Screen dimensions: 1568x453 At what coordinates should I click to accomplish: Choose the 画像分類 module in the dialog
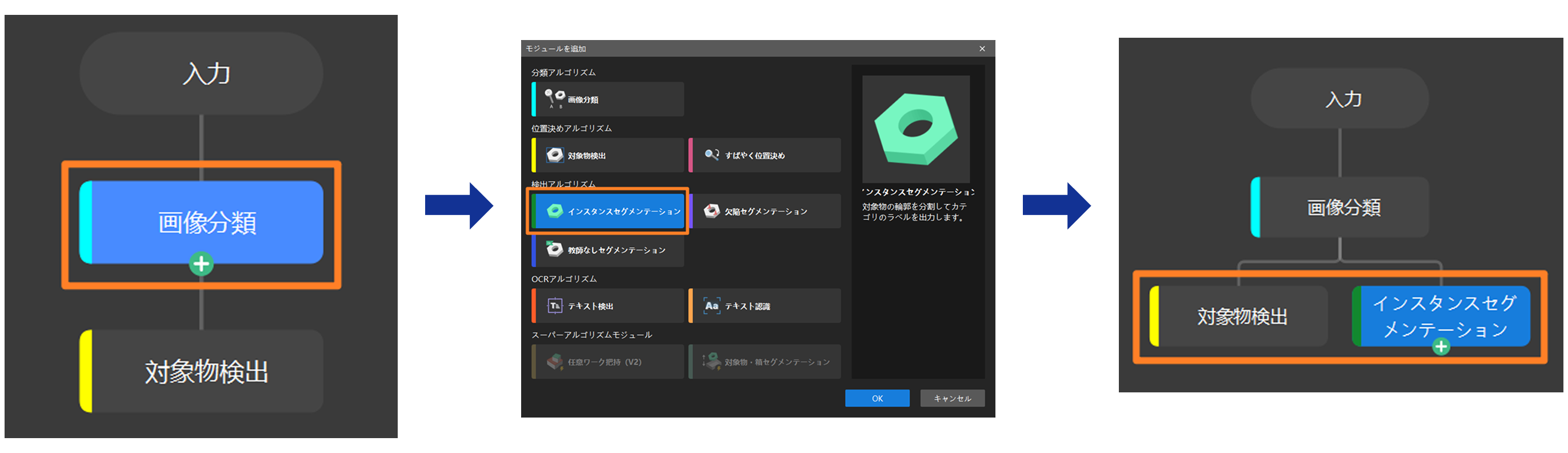click(x=607, y=100)
